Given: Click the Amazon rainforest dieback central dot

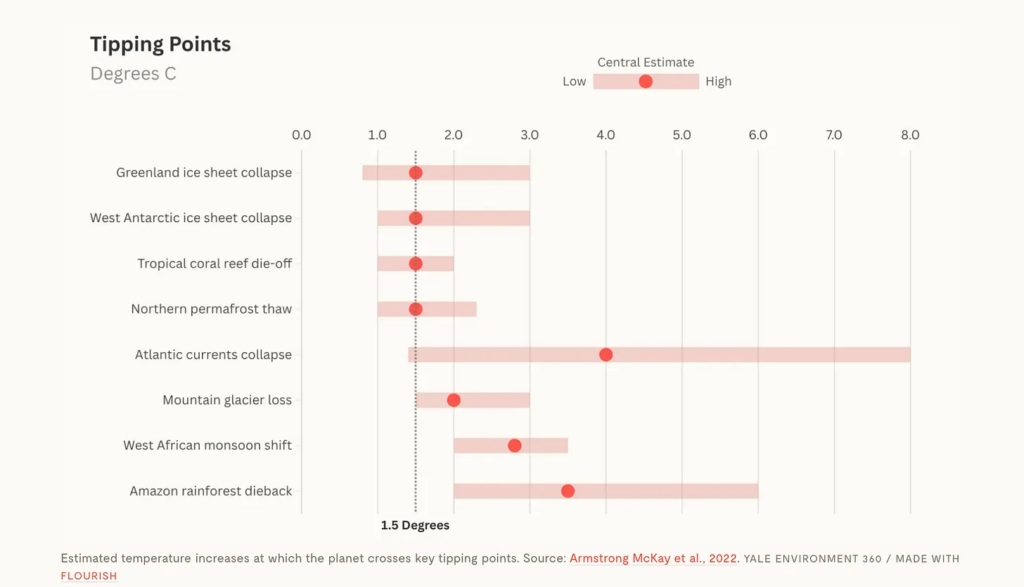Looking at the screenshot, I should pyautogui.click(x=568, y=491).
